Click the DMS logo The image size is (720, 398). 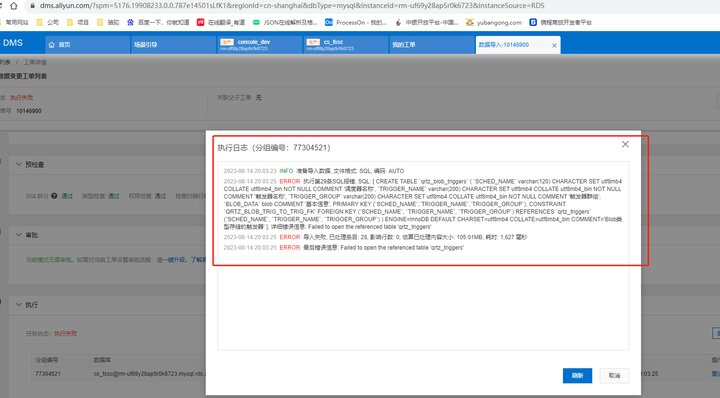pos(12,43)
